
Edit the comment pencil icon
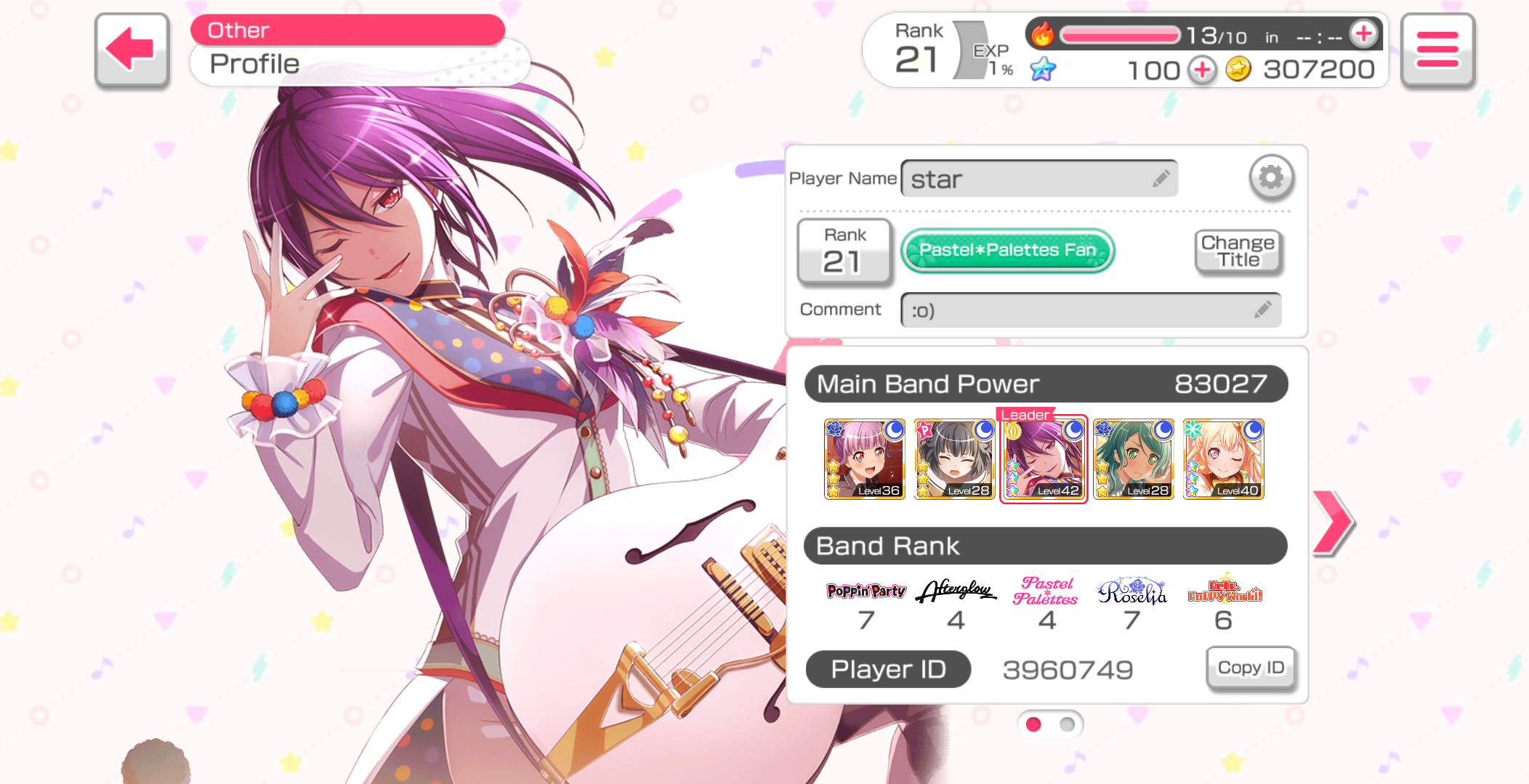click(1263, 310)
